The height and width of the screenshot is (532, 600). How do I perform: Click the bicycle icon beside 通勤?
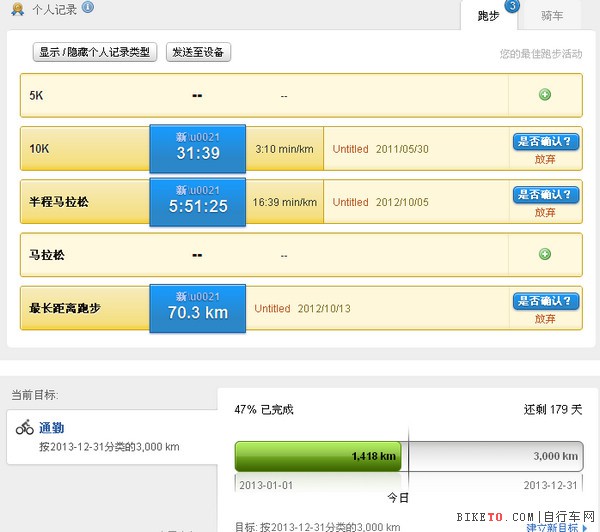point(25,427)
